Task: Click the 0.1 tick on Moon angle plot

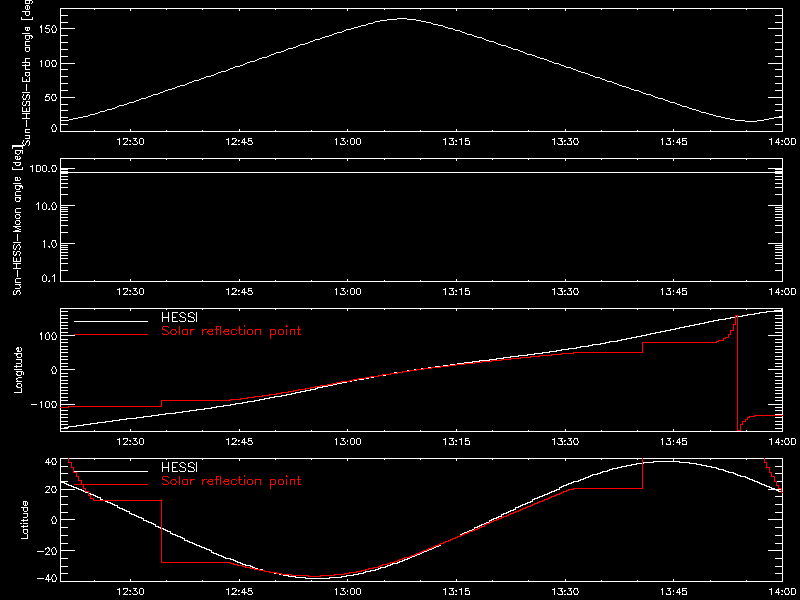Action: click(x=49, y=280)
